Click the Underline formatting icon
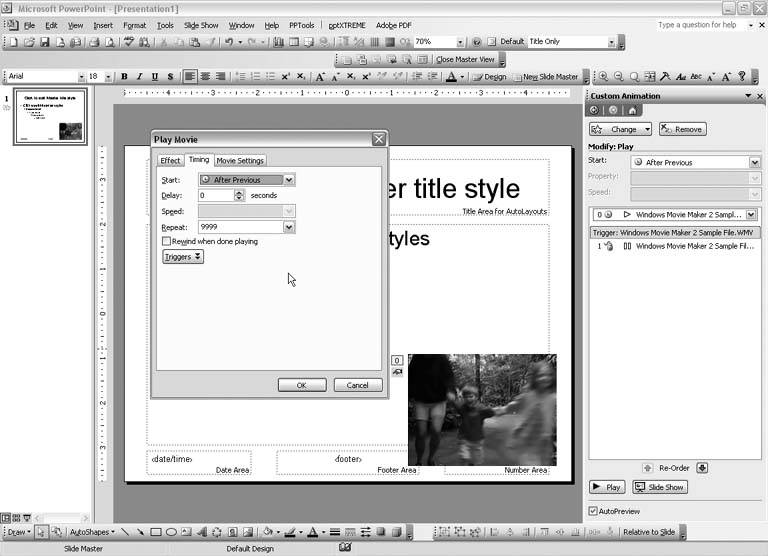Viewport: 768px width, 556px height. click(x=155, y=76)
